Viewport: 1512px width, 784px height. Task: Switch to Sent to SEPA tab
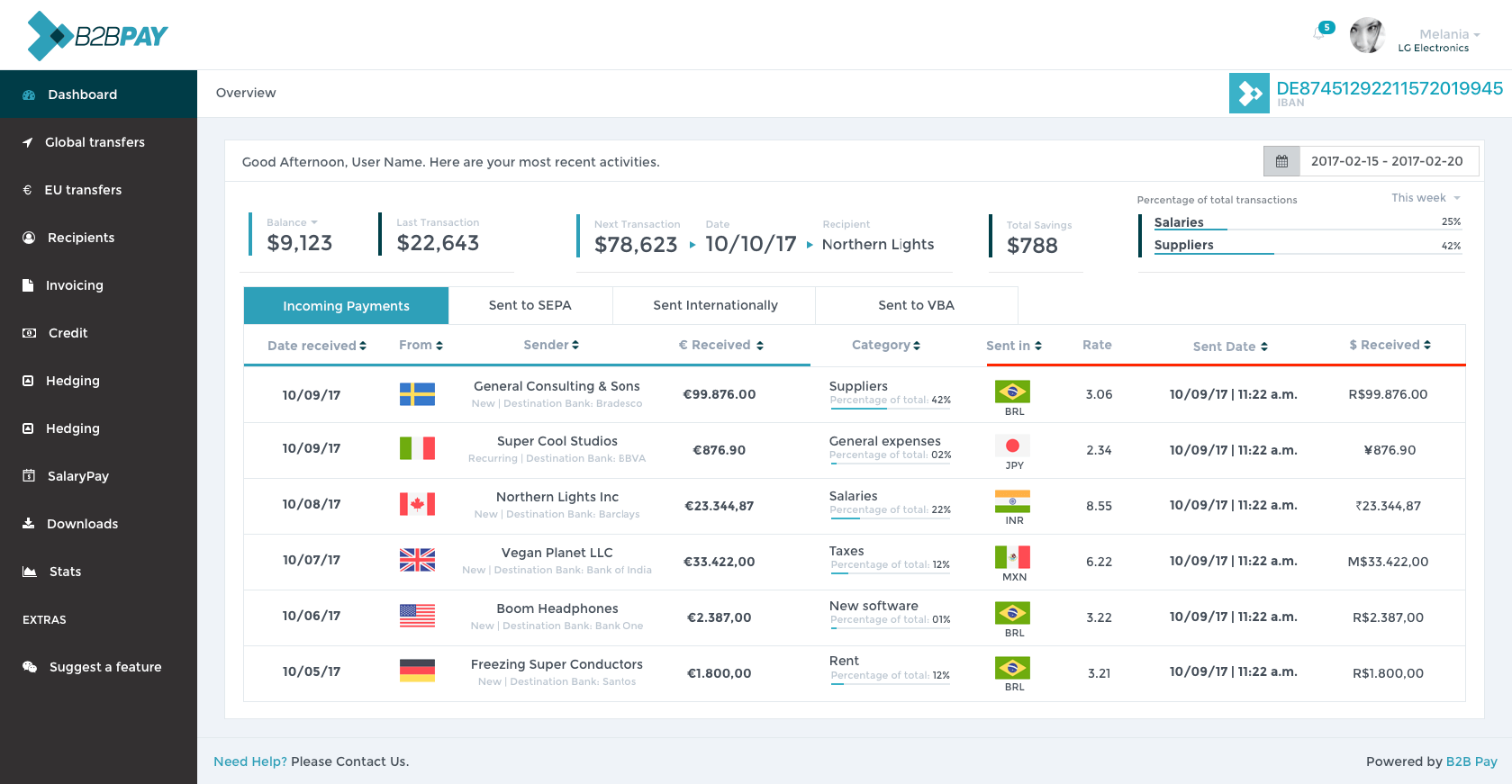click(x=530, y=305)
